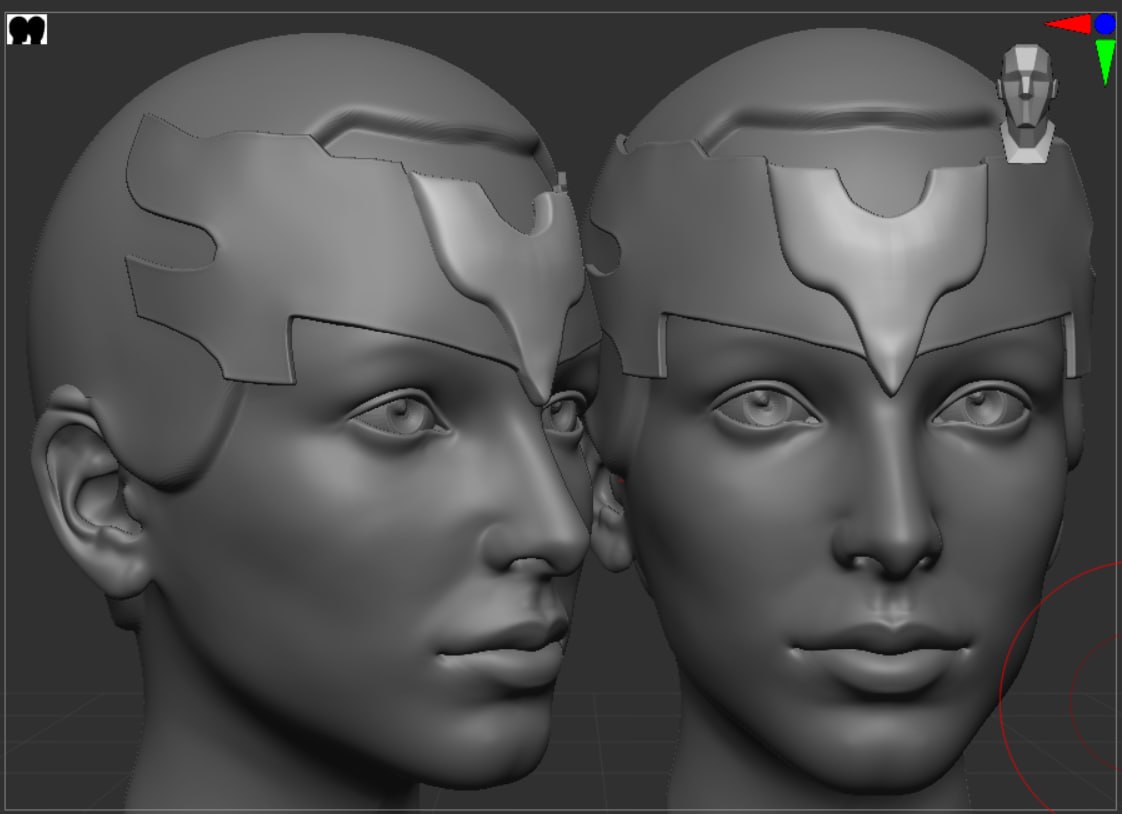The height and width of the screenshot is (814, 1122).
Task: Click the CamView head orientation gizmo
Action: (1027, 104)
